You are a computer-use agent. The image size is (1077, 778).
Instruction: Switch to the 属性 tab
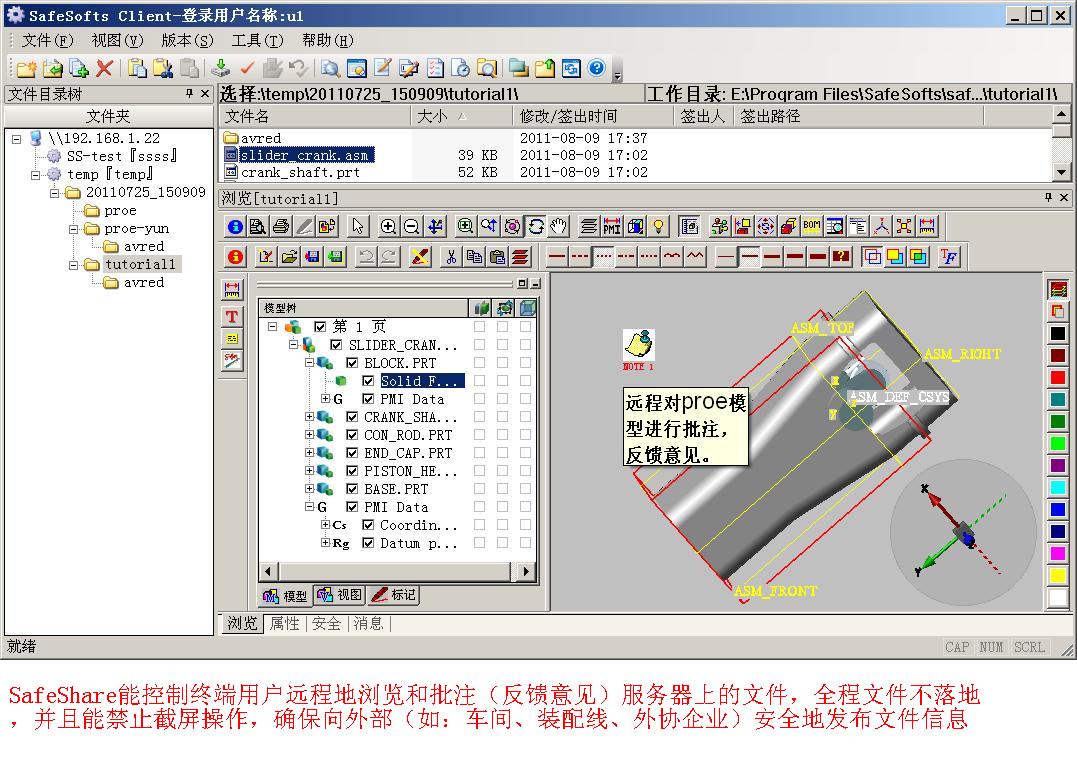(x=284, y=623)
